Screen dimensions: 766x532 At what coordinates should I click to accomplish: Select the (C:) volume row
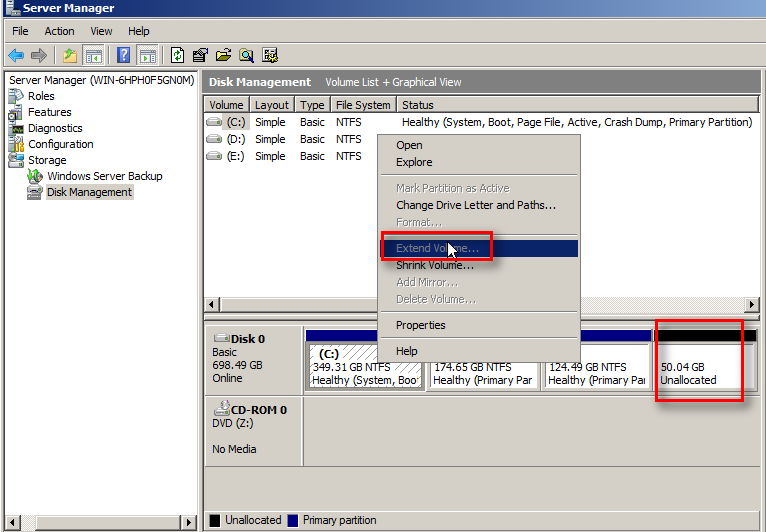(x=481, y=122)
